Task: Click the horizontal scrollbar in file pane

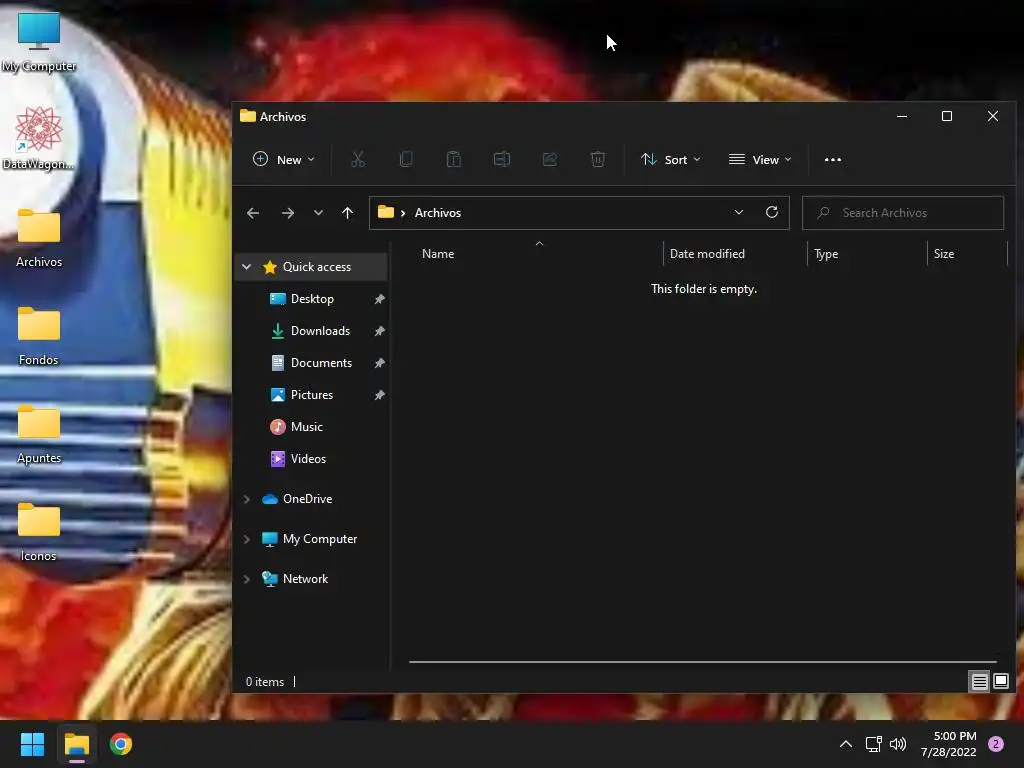Action: (x=702, y=662)
